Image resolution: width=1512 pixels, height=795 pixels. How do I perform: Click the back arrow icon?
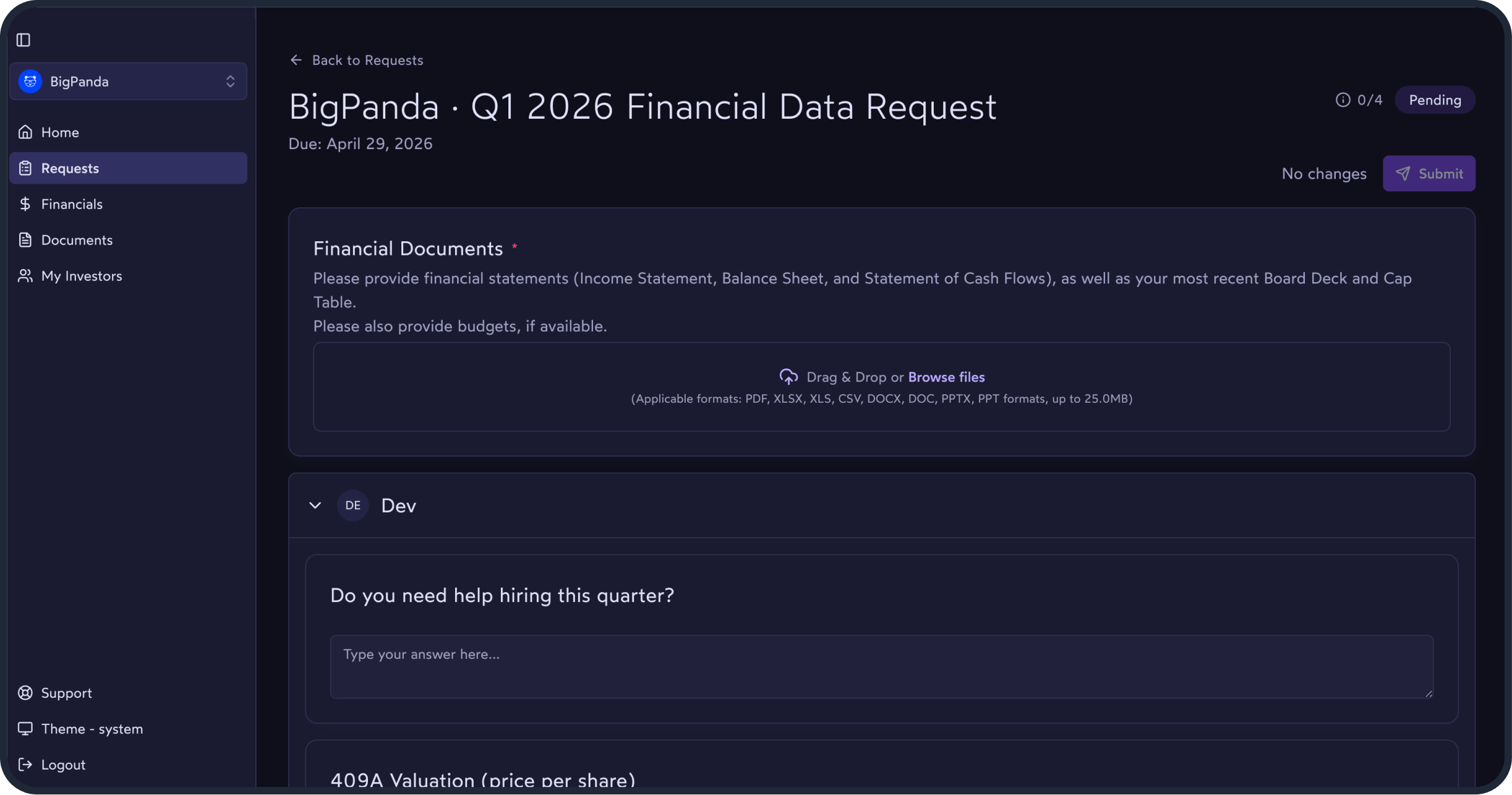point(296,60)
